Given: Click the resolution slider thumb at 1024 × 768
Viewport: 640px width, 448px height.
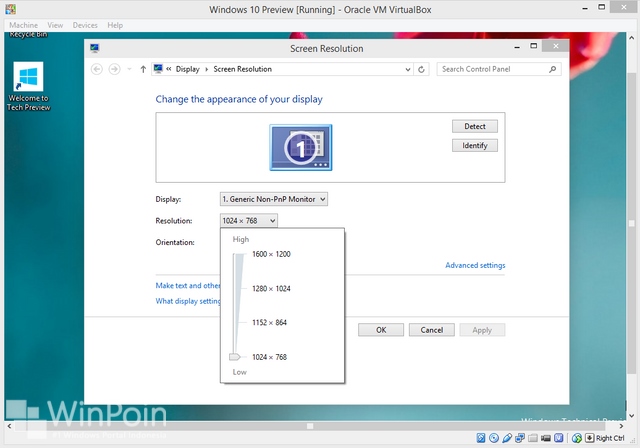Looking at the screenshot, I should click(x=234, y=357).
